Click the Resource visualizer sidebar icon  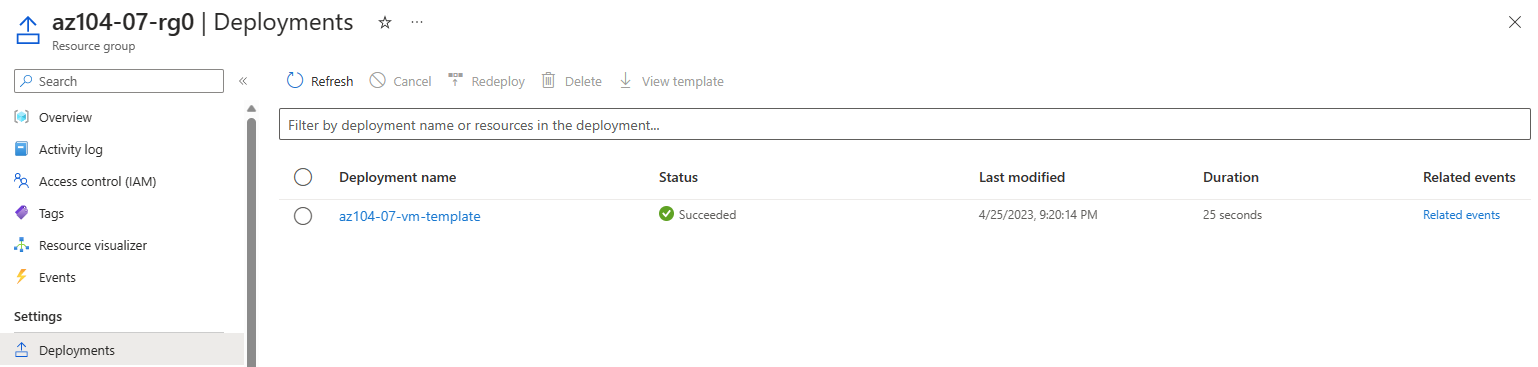click(x=22, y=245)
